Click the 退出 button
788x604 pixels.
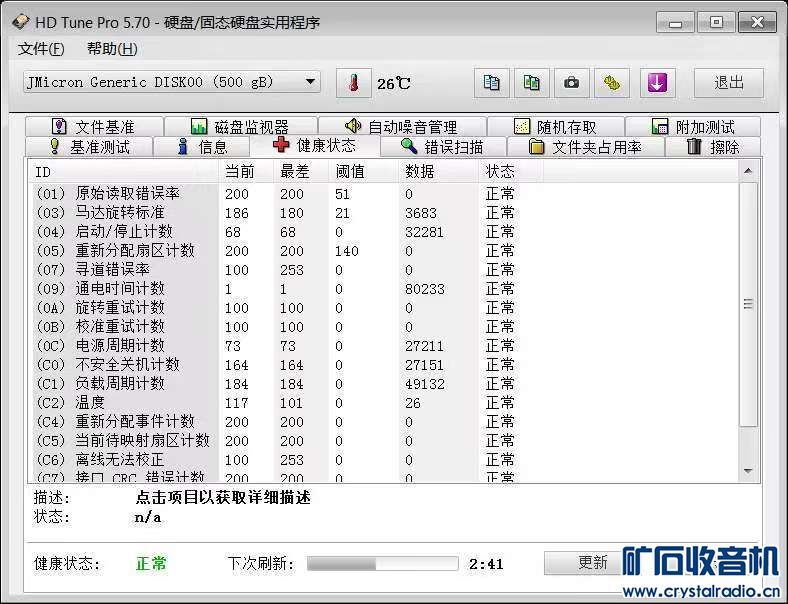click(729, 83)
